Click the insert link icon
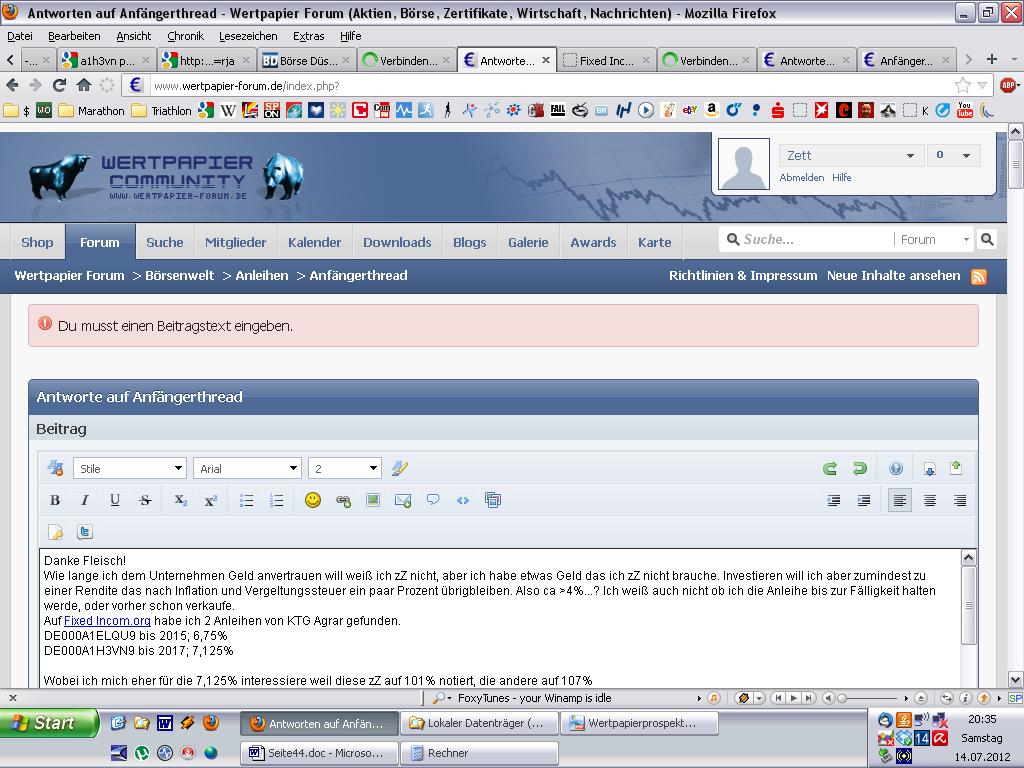Image resolution: width=1024 pixels, height=768 pixels. coord(343,500)
